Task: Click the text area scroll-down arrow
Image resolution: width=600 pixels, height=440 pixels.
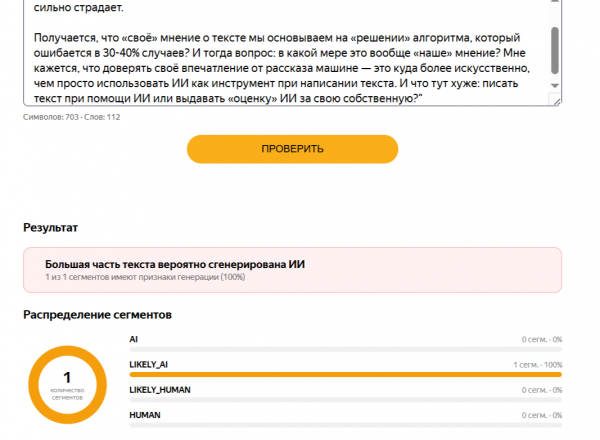Action: point(555,86)
